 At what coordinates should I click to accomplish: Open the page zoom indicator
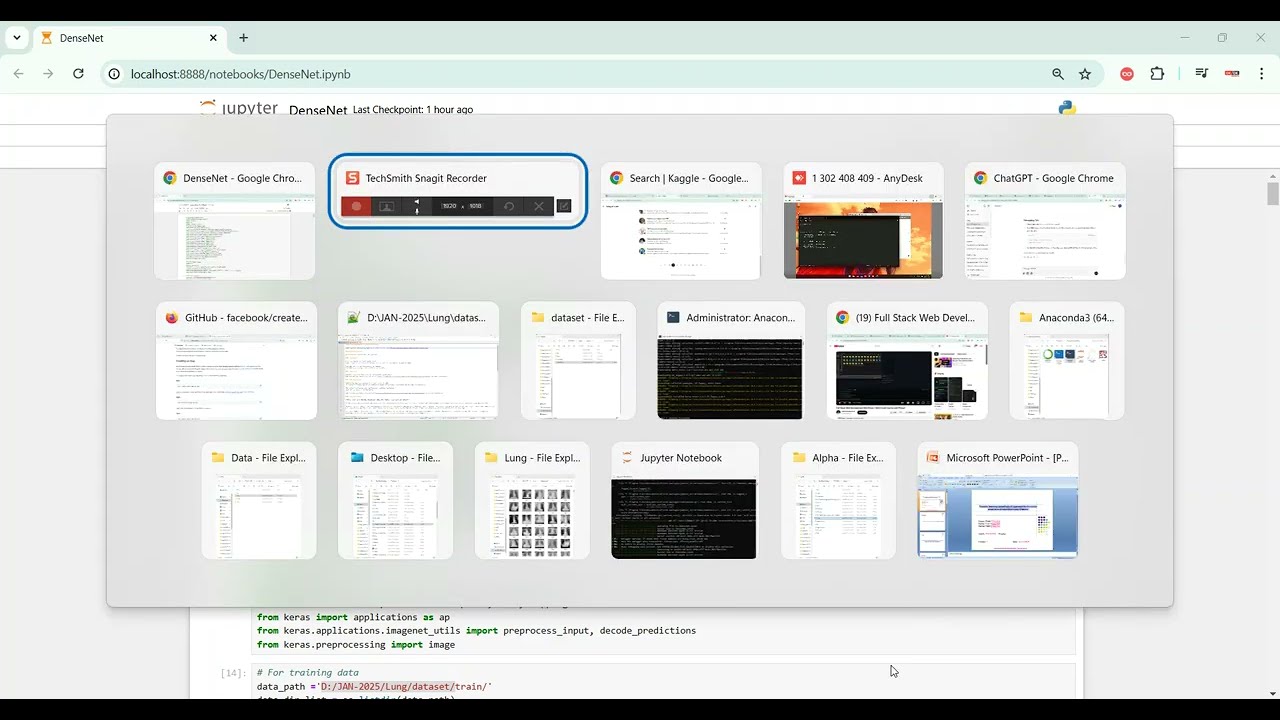1058,74
